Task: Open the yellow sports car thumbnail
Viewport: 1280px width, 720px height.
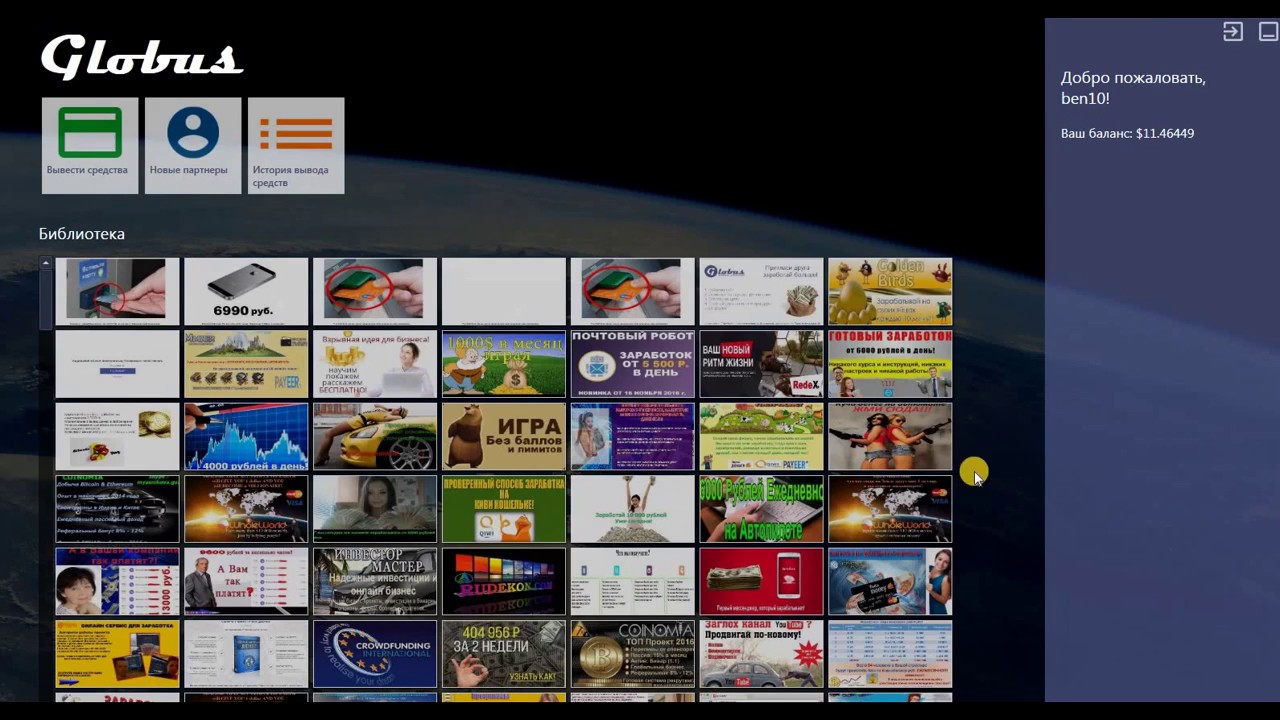Action: click(374, 436)
